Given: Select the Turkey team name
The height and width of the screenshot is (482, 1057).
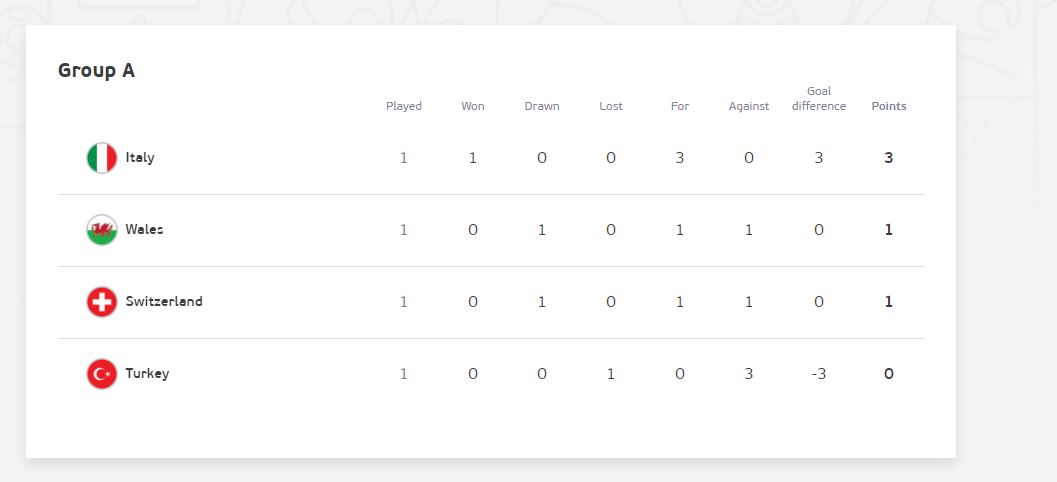Looking at the screenshot, I should (x=147, y=374).
